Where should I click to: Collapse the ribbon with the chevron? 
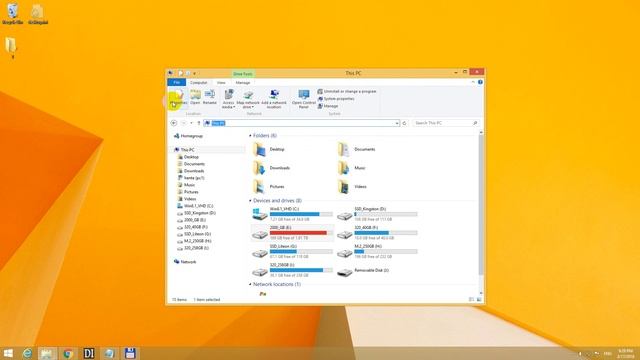(473, 82)
